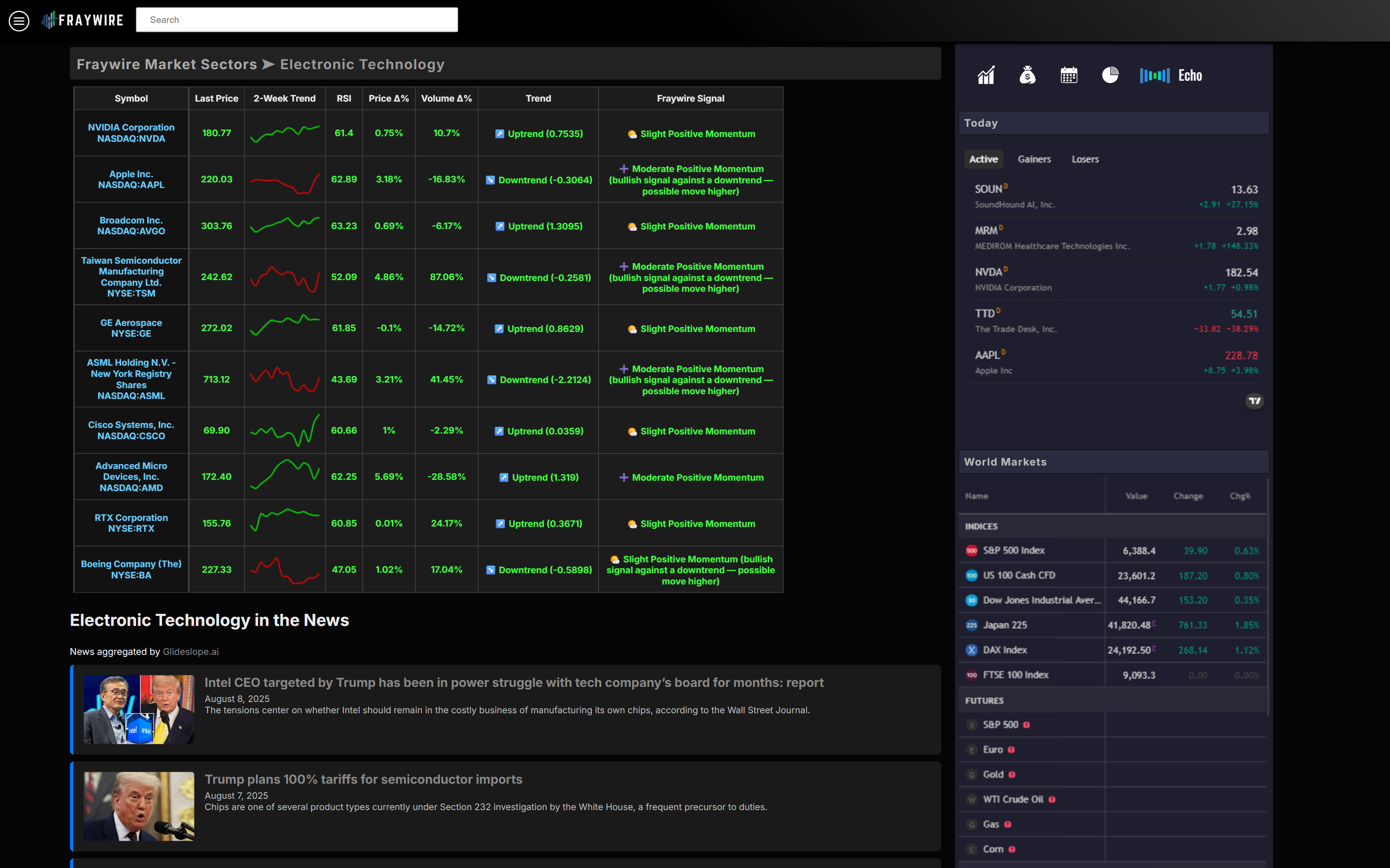Select the Active tab in Today widget
1390x868 pixels.
pyautogui.click(x=983, y=159)
